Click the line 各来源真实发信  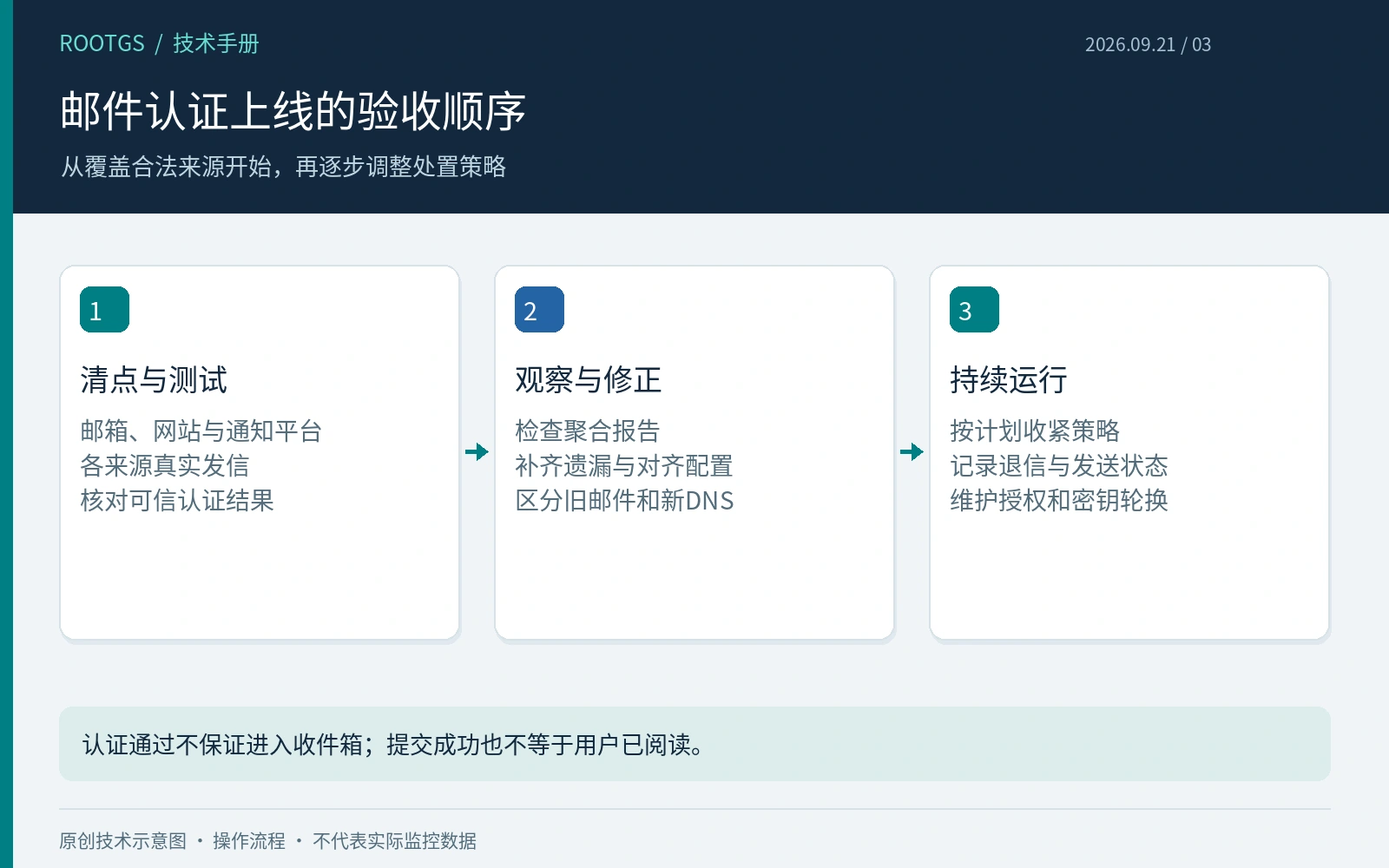[x=165, y=465]
